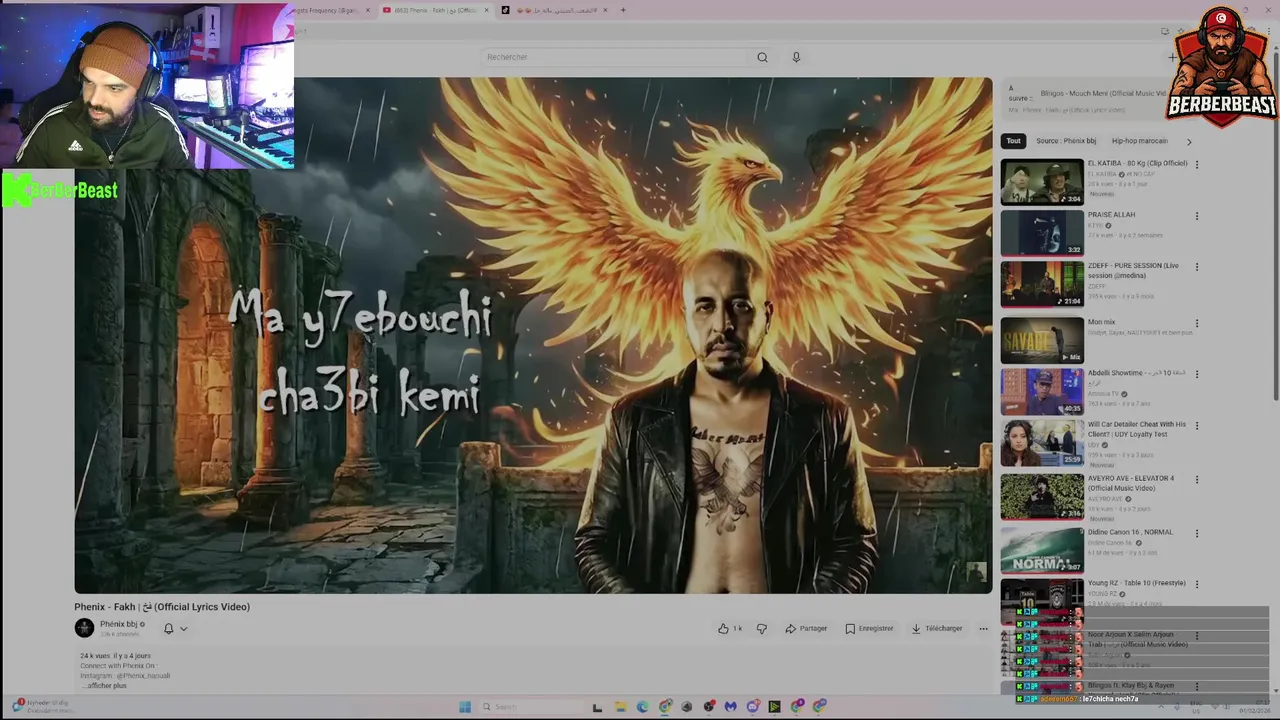Select the Hip-hop marocain chip
This screenshot has width=1280, height=720.
tap(1139, 141)
